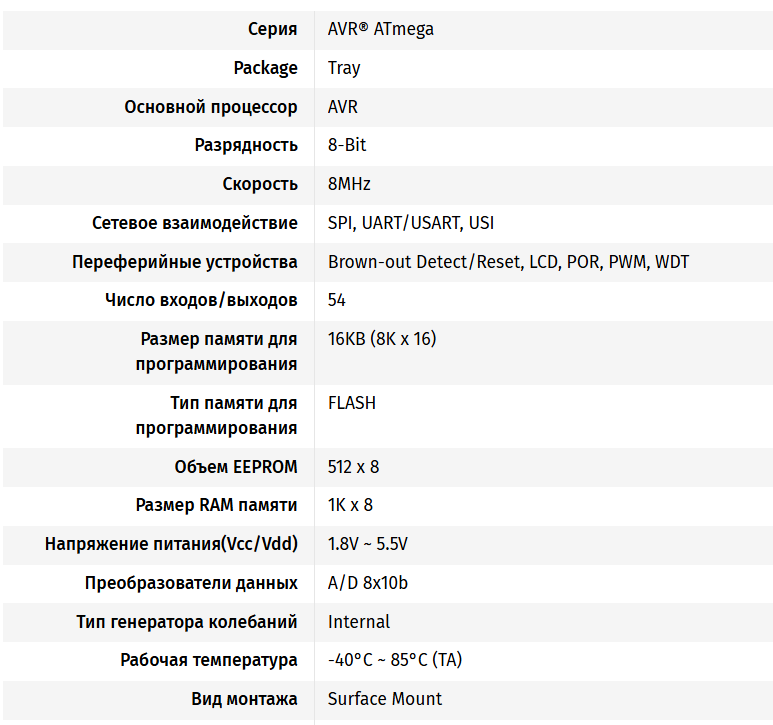The height and width of the screenshot is (725, 773).
Task: Click 'SPI, UART/USART, USI' connectivity value
Action: [411, 223]
